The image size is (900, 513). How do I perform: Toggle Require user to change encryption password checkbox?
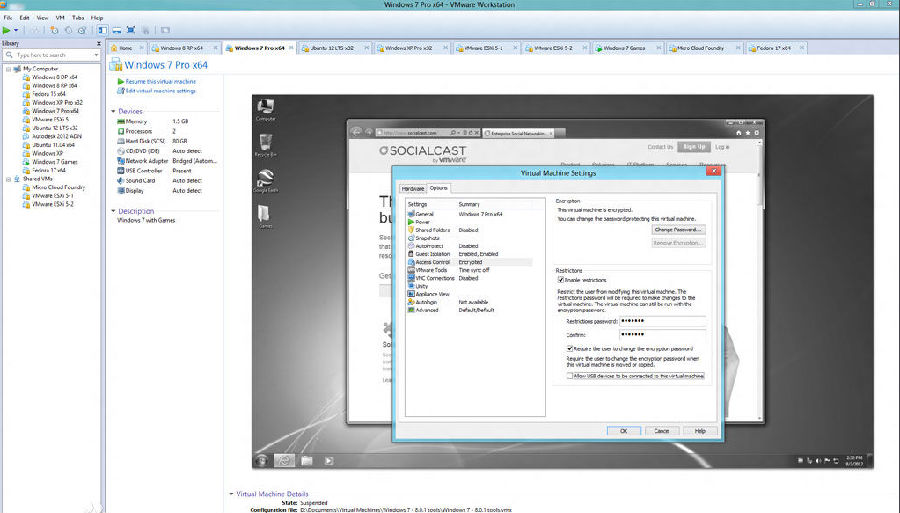coord(570,348)
